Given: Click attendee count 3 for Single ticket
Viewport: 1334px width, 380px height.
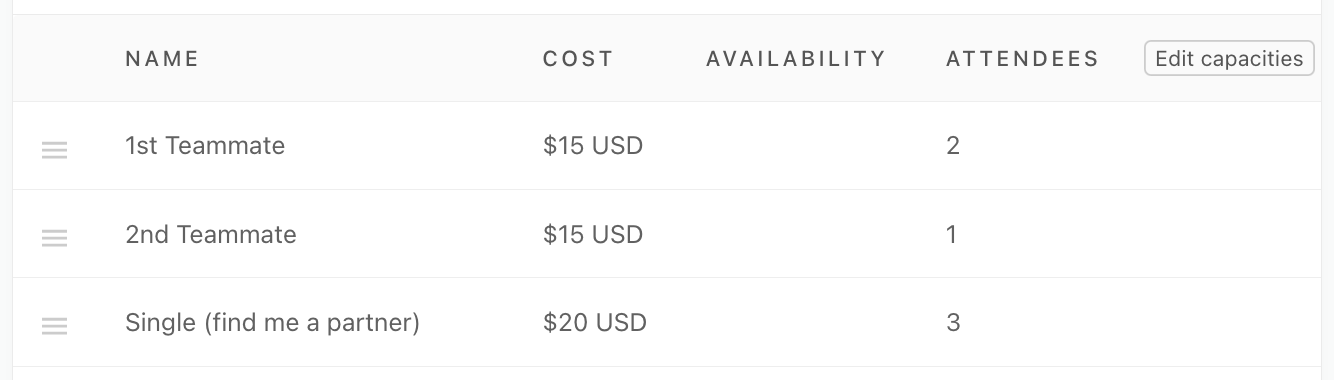Looking at the screenshot, I should (953, 323).
